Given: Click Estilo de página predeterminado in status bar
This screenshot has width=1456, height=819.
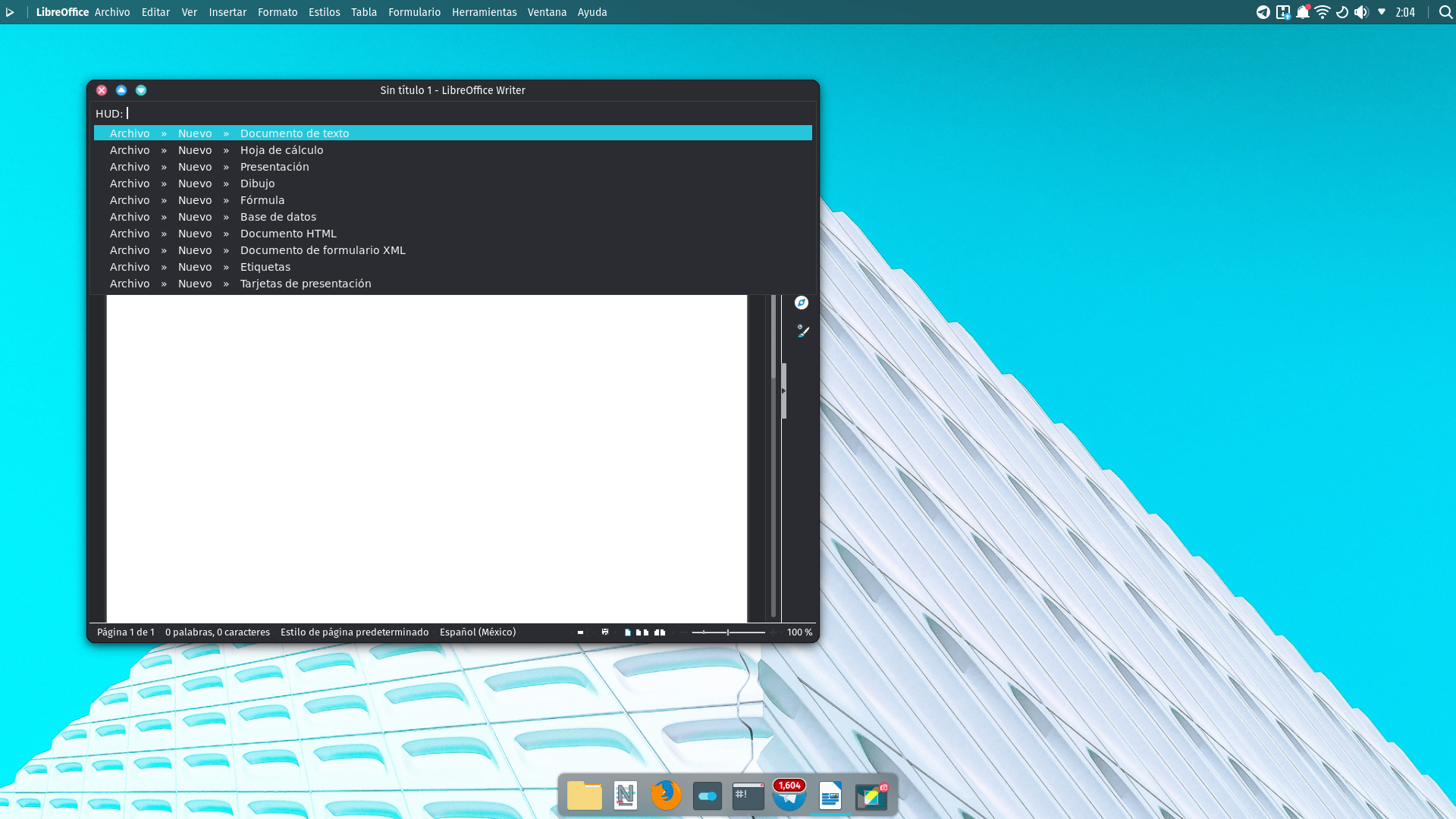Looking at the screenshot, I should tap(354, 632).
